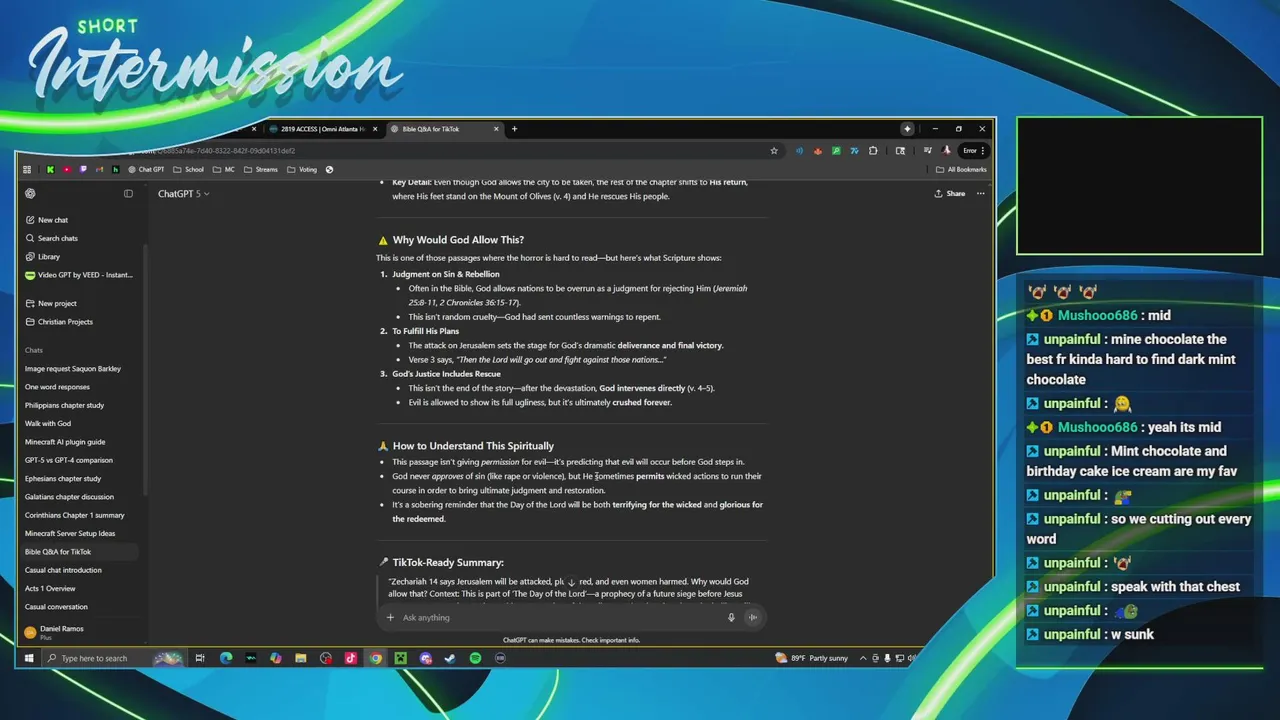The image size is (1280, 720).
Task: Open the School bookmarks folder
Action: 189,170
